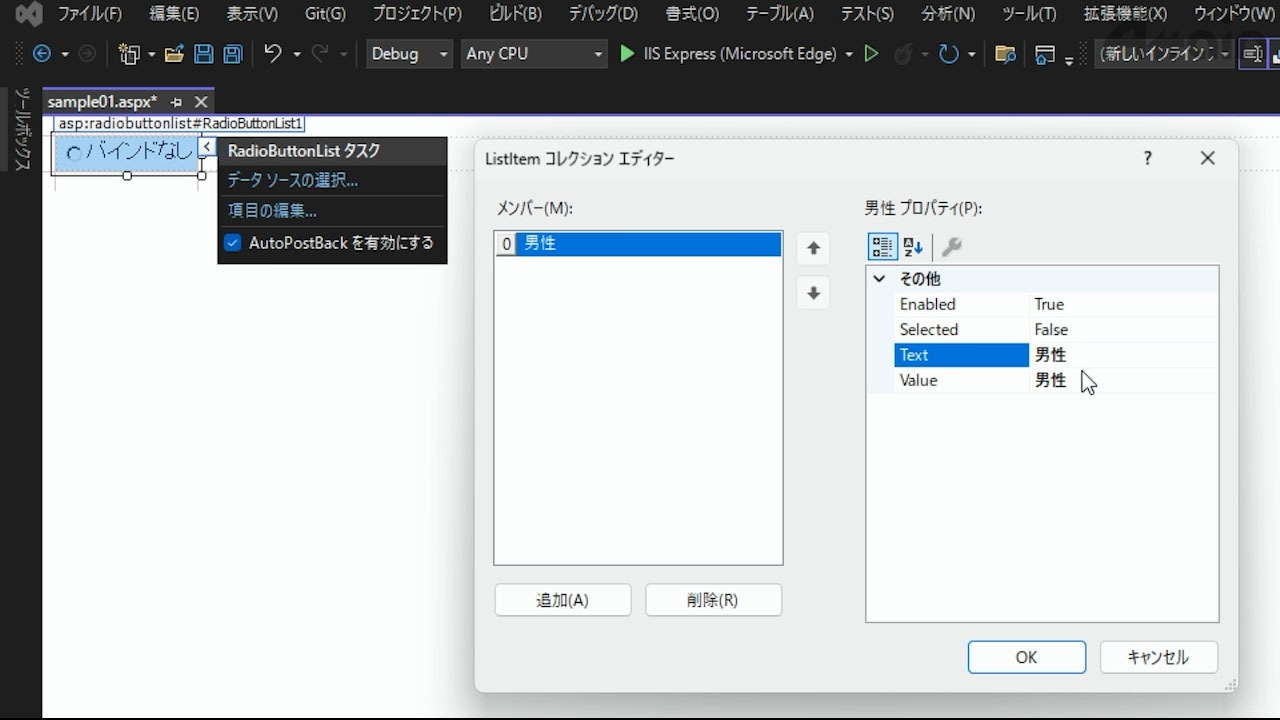Open the ツール(T) menu
Image resolution: width=1280 pixels, height=720 pixels.
tap(1028, 14)
